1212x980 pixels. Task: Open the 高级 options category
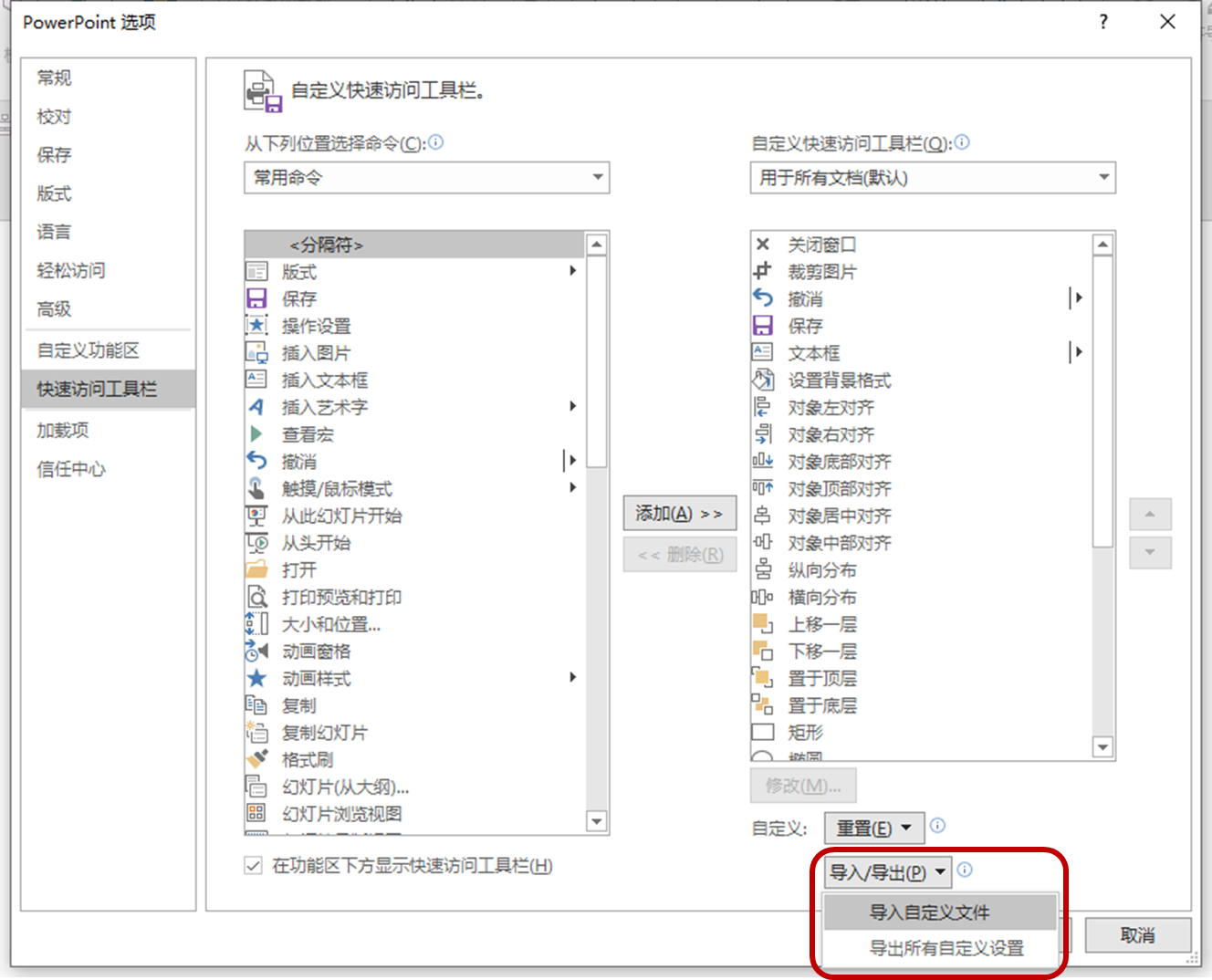coord(108,309)
